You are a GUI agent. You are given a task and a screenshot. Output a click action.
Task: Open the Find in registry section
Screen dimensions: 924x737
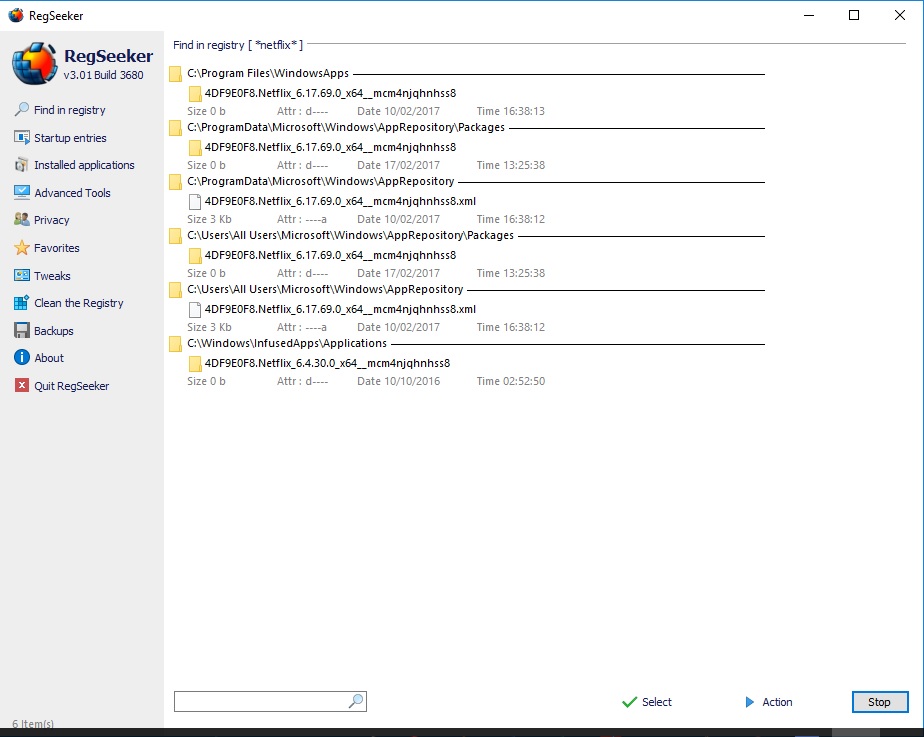coord(70,110)
